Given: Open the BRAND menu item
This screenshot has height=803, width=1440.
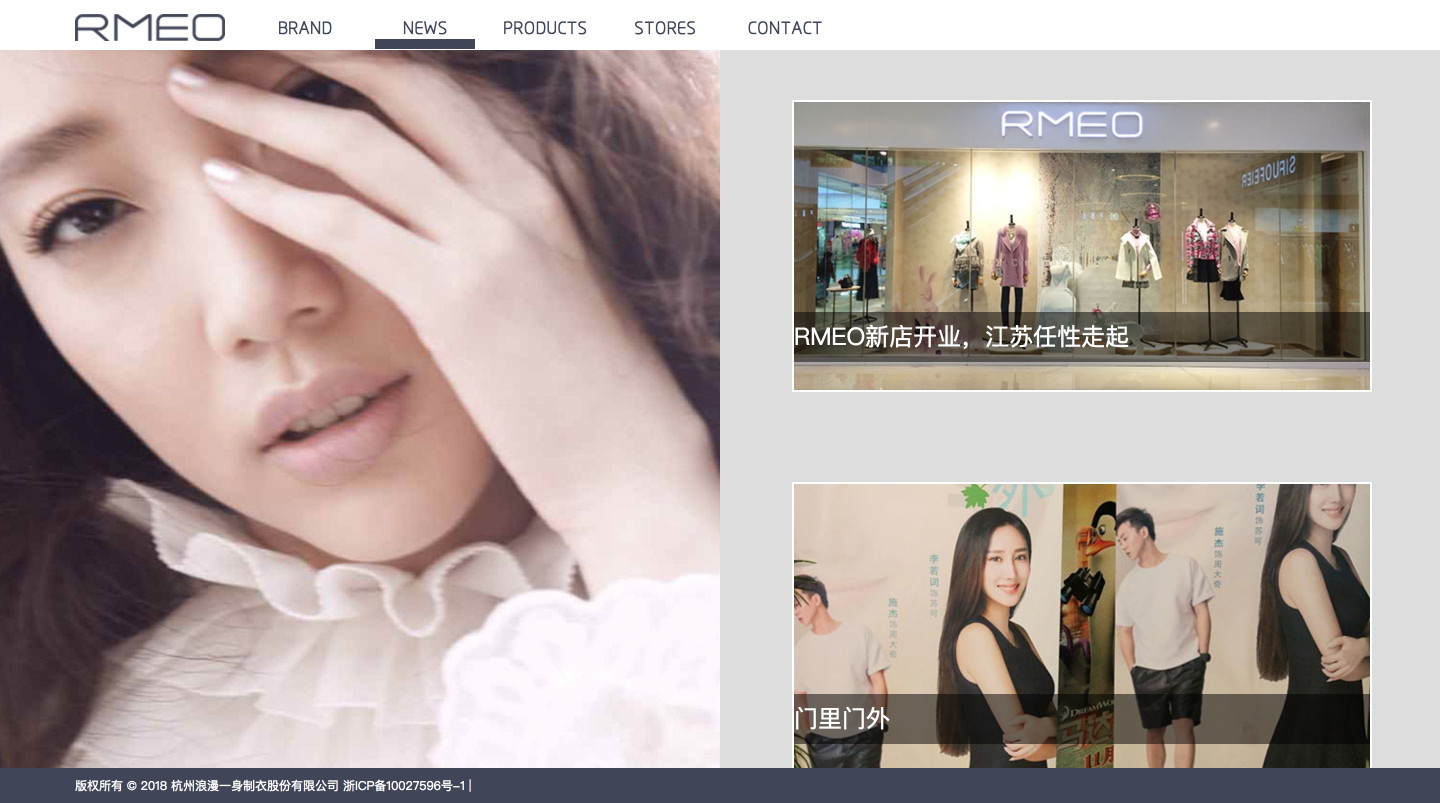Looking at the screenshot, I should (x=305, y=28).
